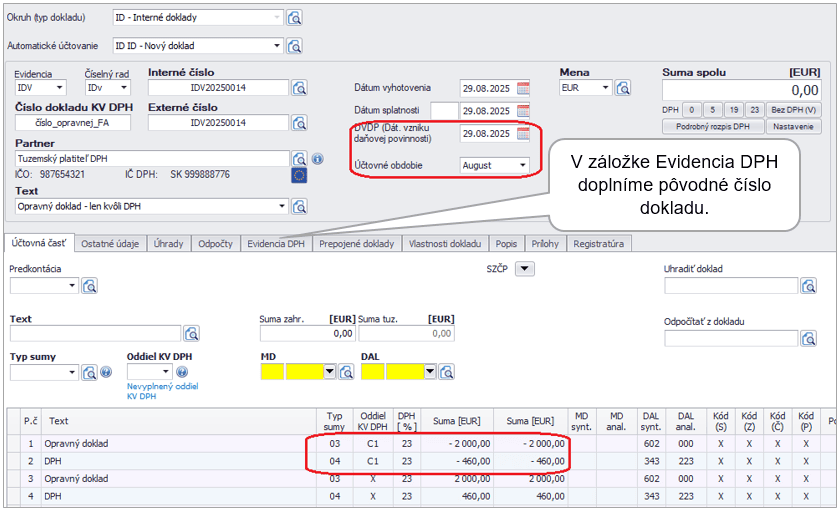The height and width of the screenshot is (511, 840).
Task: Open lookup for Okruh document type
Action: 295,18
